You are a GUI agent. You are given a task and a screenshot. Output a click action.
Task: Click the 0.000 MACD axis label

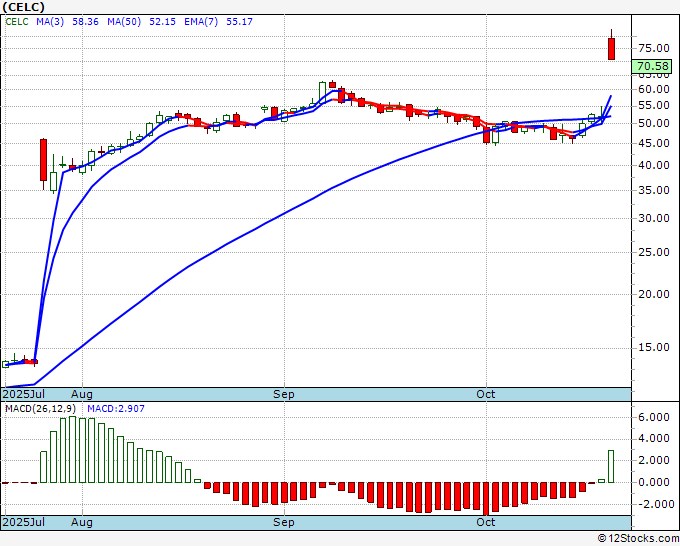coord(654,482)
